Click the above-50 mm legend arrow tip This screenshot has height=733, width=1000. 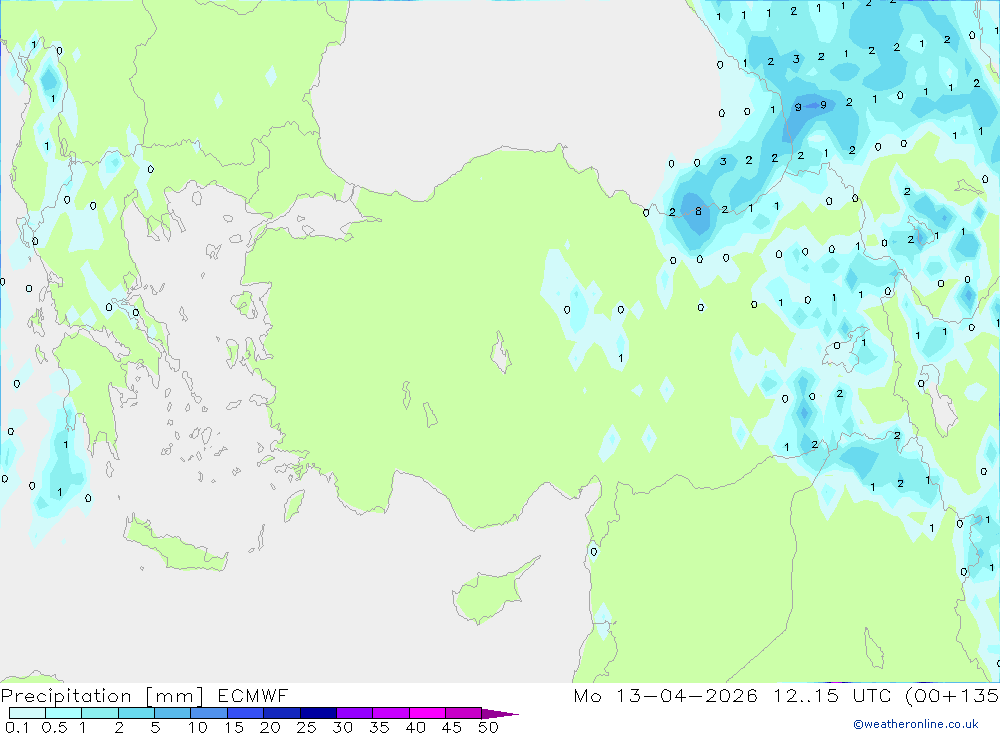501,713
